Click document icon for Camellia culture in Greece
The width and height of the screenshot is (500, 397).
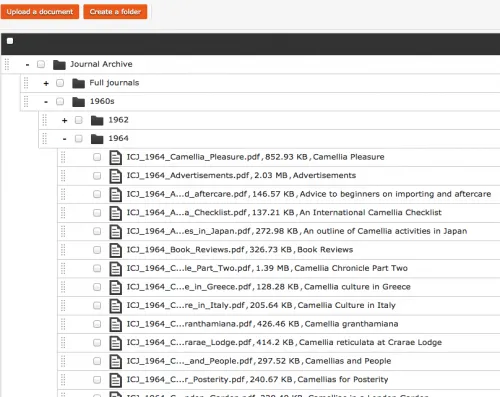click(x=116, y=287)
